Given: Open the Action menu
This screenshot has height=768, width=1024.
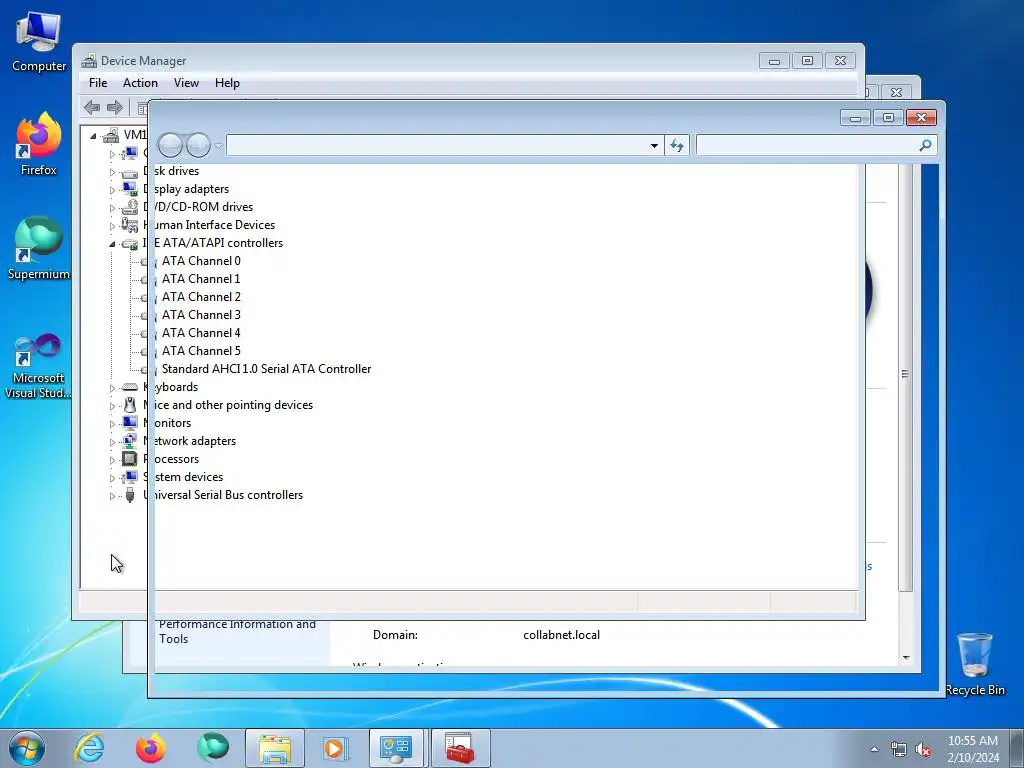Looking at the screenshot, I should click(x=140, y=83).
